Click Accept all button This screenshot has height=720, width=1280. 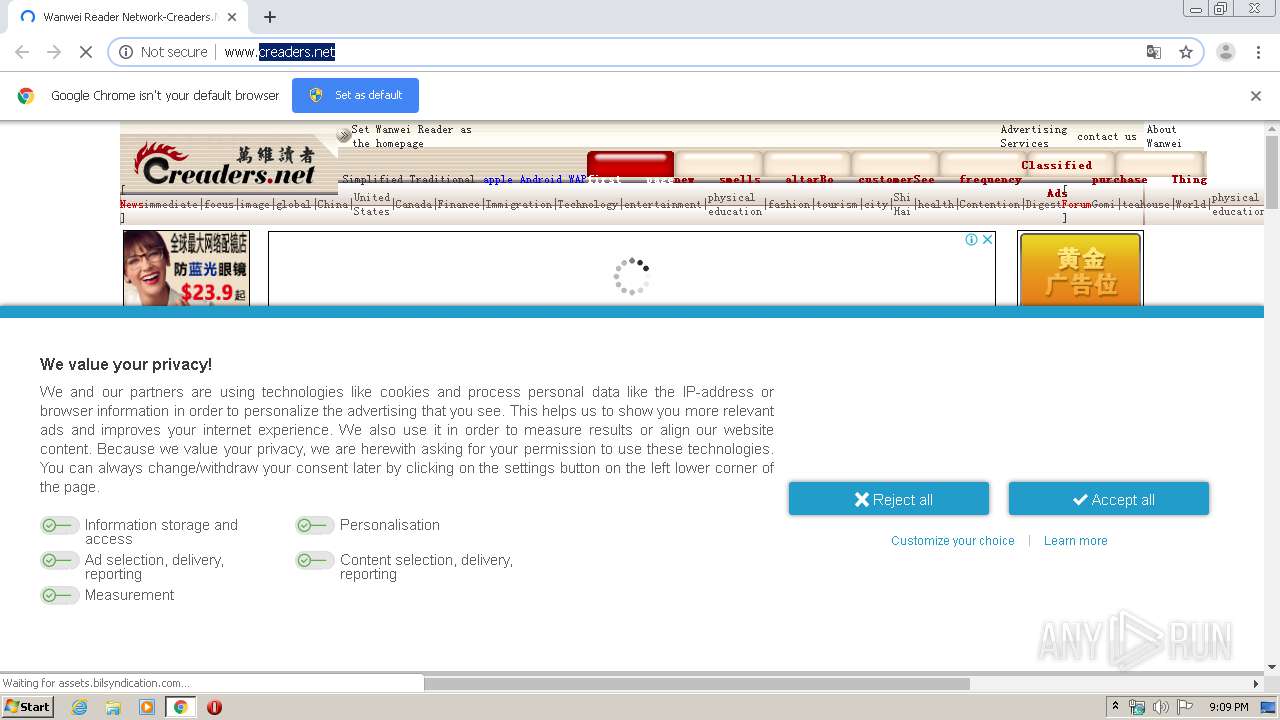[1109, 499]
